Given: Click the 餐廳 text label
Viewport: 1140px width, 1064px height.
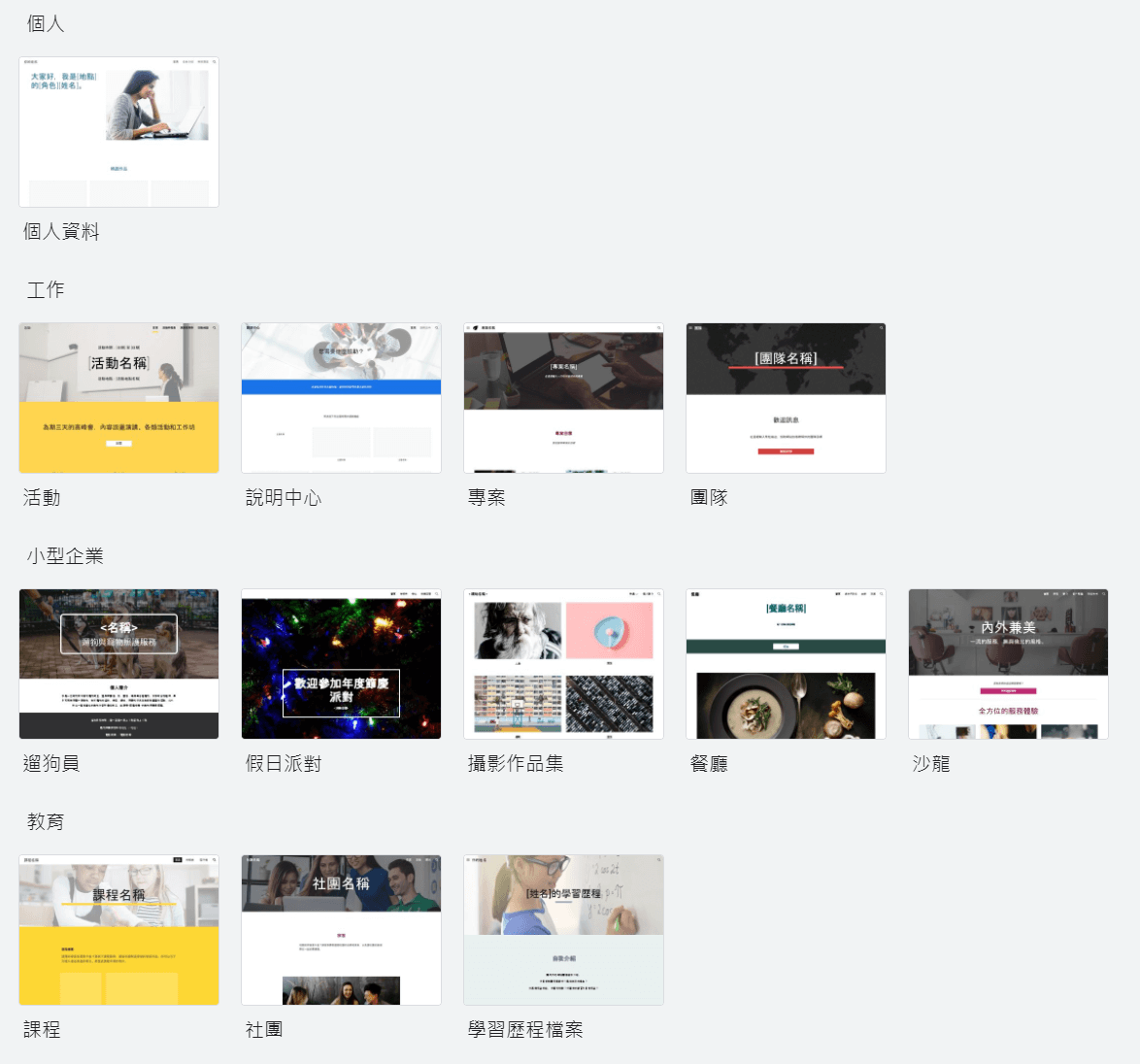Looking at the screenshot, I should click(709, 764).
